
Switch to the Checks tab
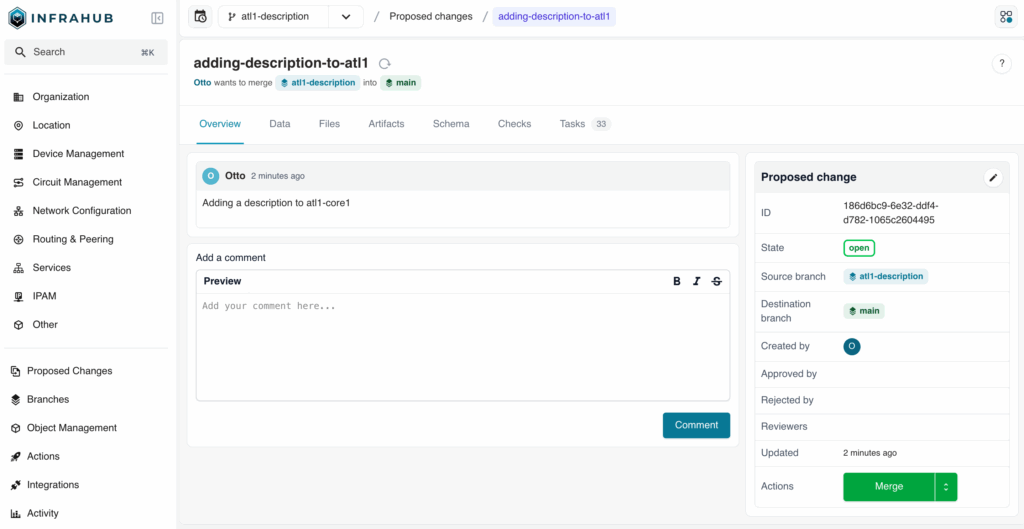[515, 124]
